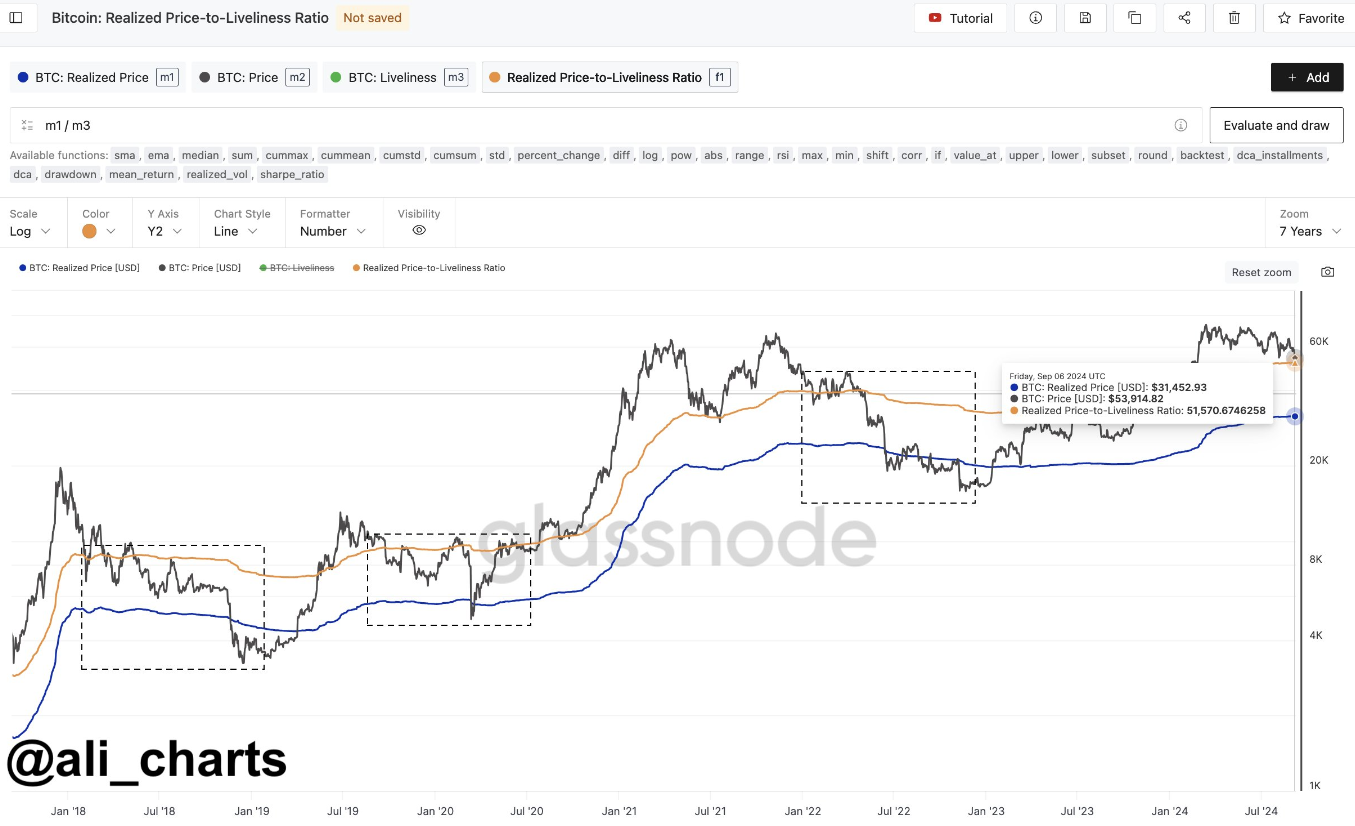
Task: Select the Realized Price-to-Liveliness Ratio f1 tab
Action: [610, 77]
